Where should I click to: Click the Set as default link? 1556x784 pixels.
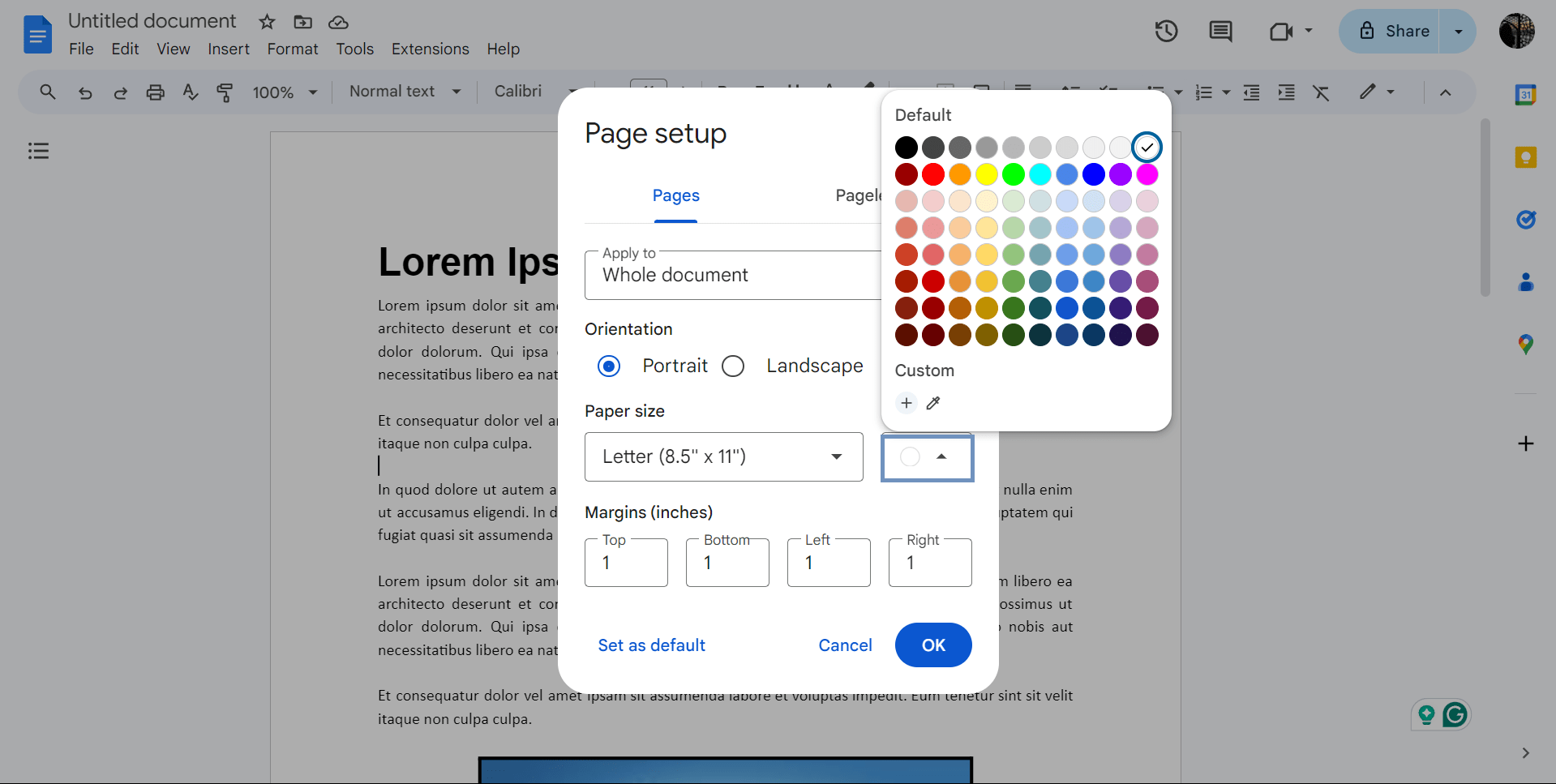(x=651, y=645)
